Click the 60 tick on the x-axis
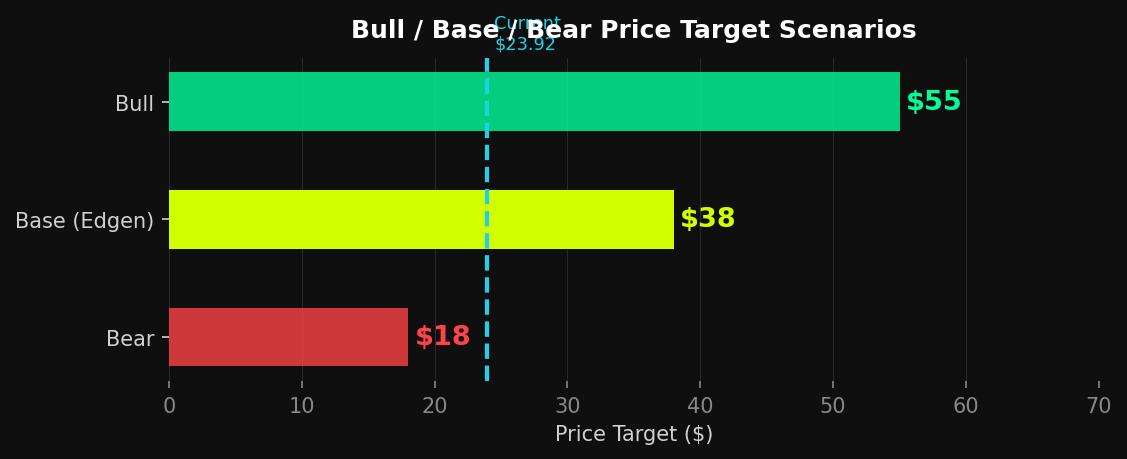The height and width of the screenshot is (459, 1127). pos(966,406)
